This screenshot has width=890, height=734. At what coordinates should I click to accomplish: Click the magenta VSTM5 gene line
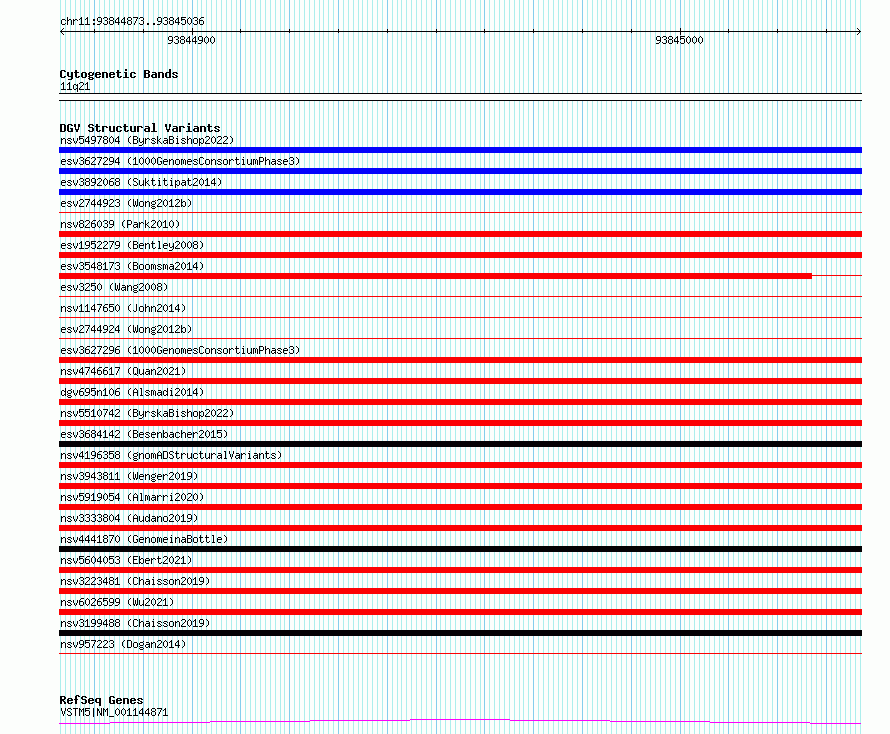(460, 721)
